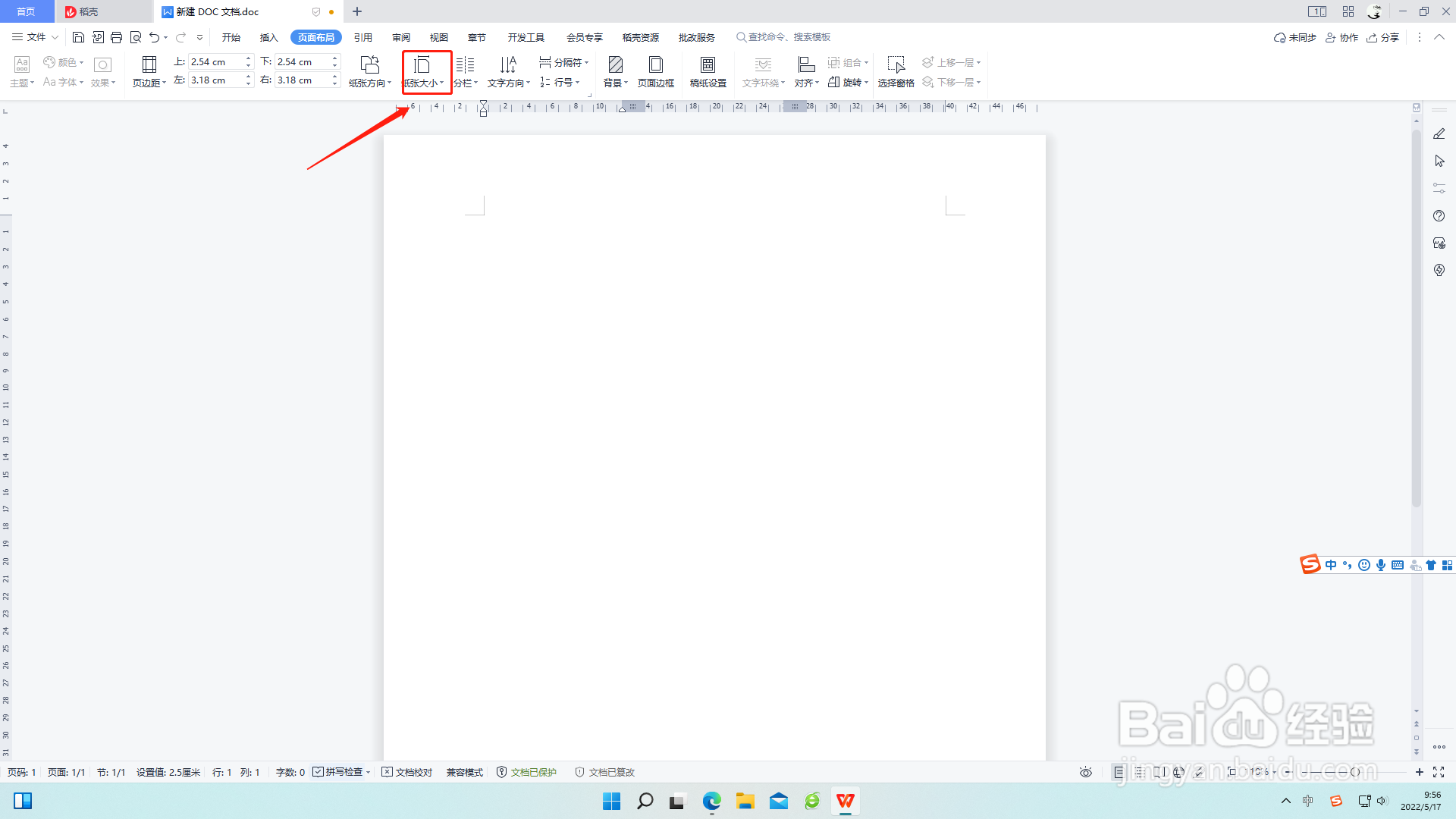Toggle full screen view in status bar

1439,772
